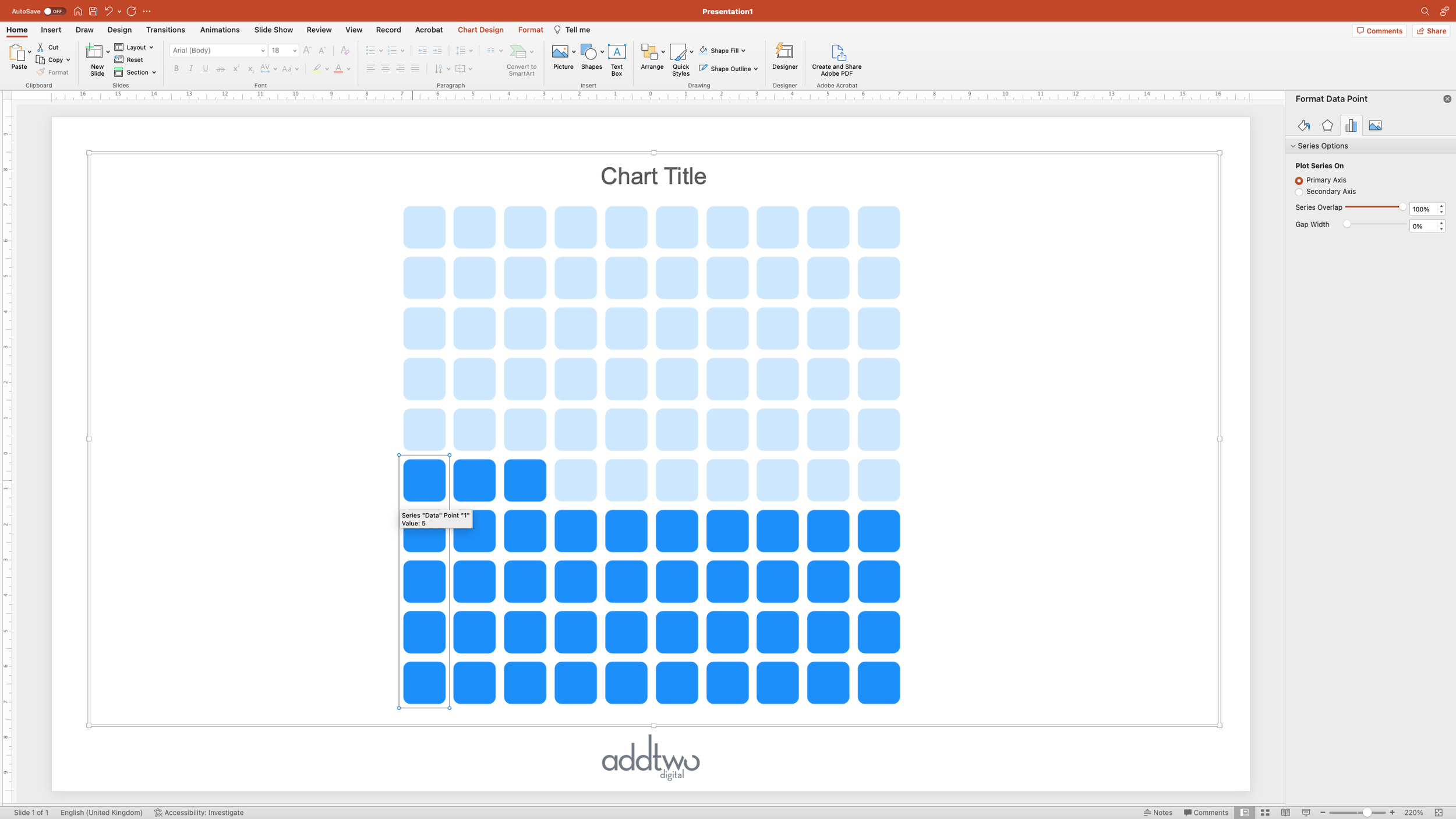
Task: Click the Comments button at top right
Action: (x=1379, y=31)
